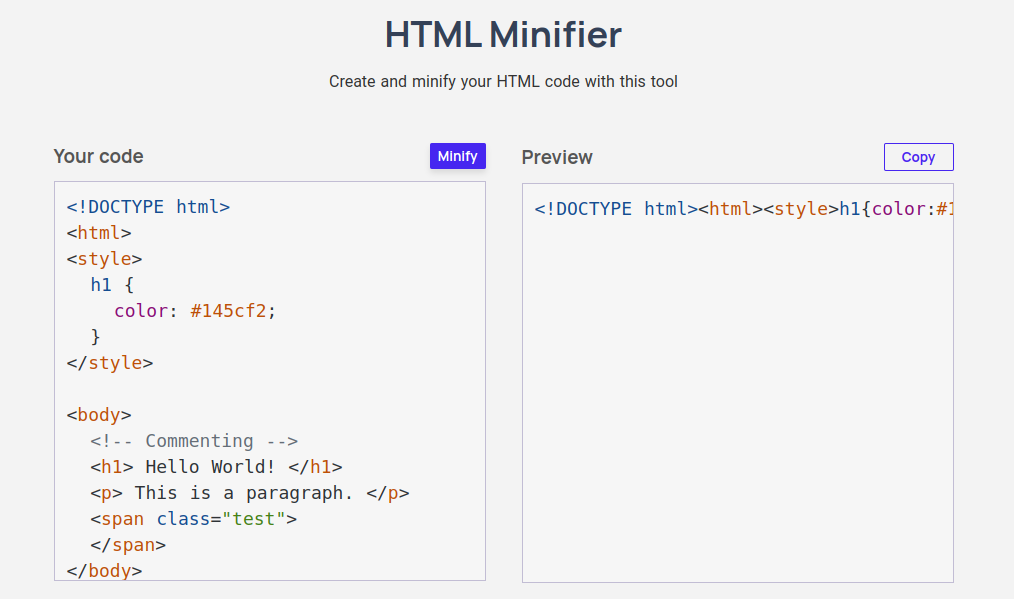Click the closing span tag line
Screen dimensions: 1014x599
[127, 545]
